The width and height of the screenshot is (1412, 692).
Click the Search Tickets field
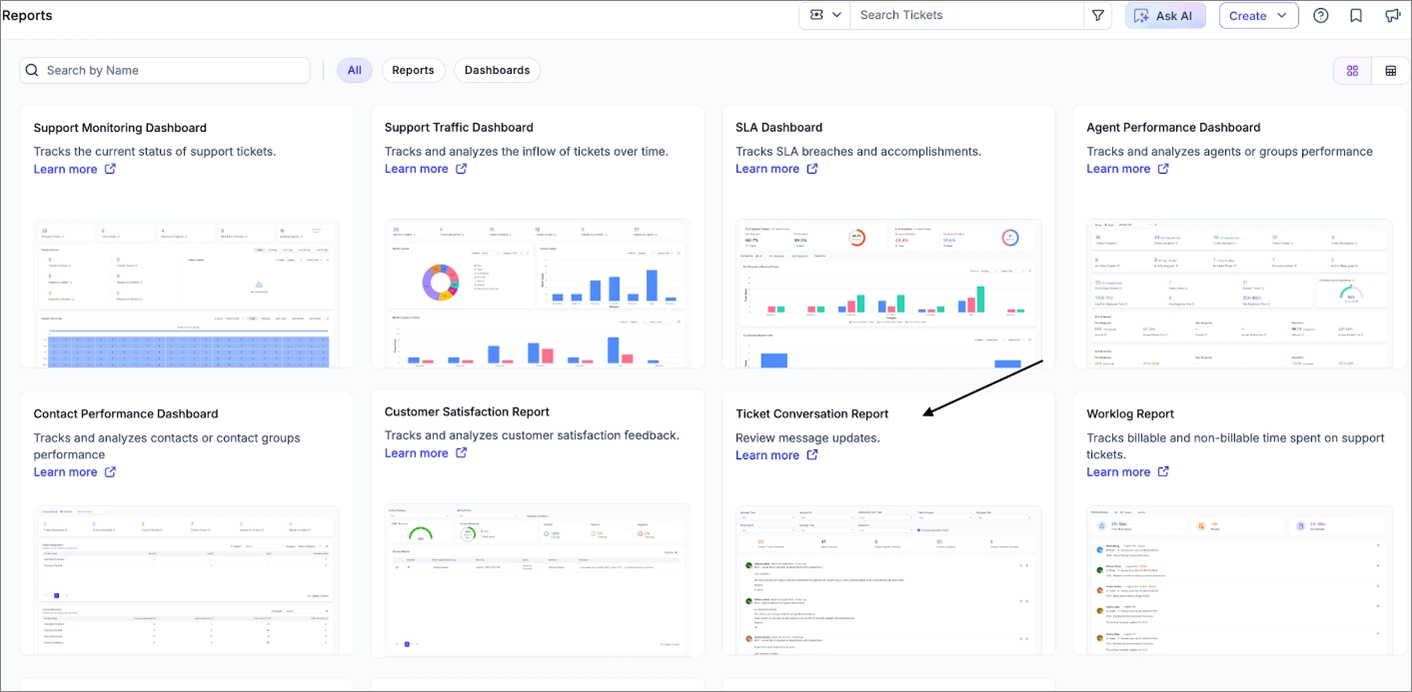tap(966, 16)
